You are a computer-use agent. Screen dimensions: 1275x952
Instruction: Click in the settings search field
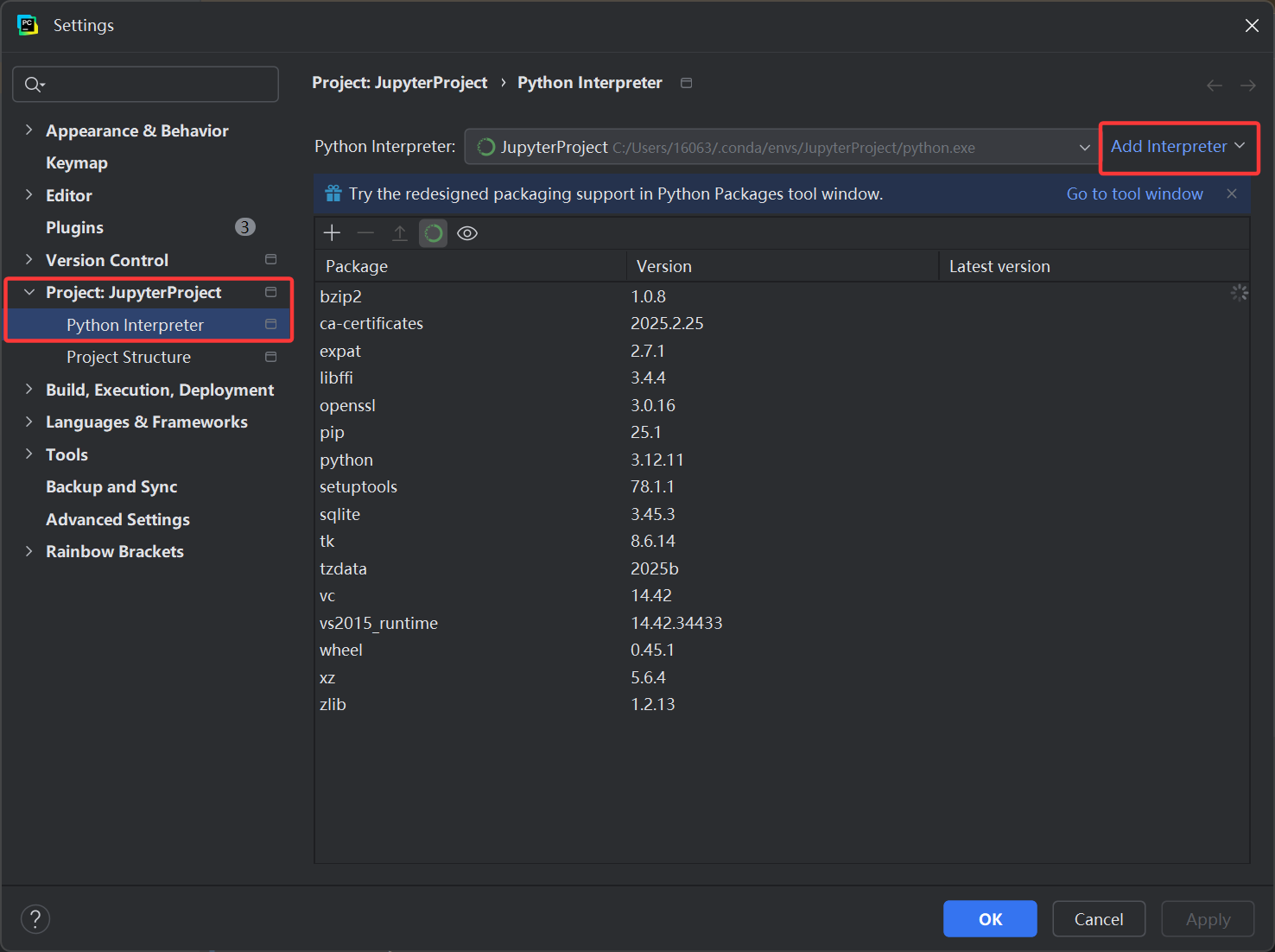(x=145, y=84)
